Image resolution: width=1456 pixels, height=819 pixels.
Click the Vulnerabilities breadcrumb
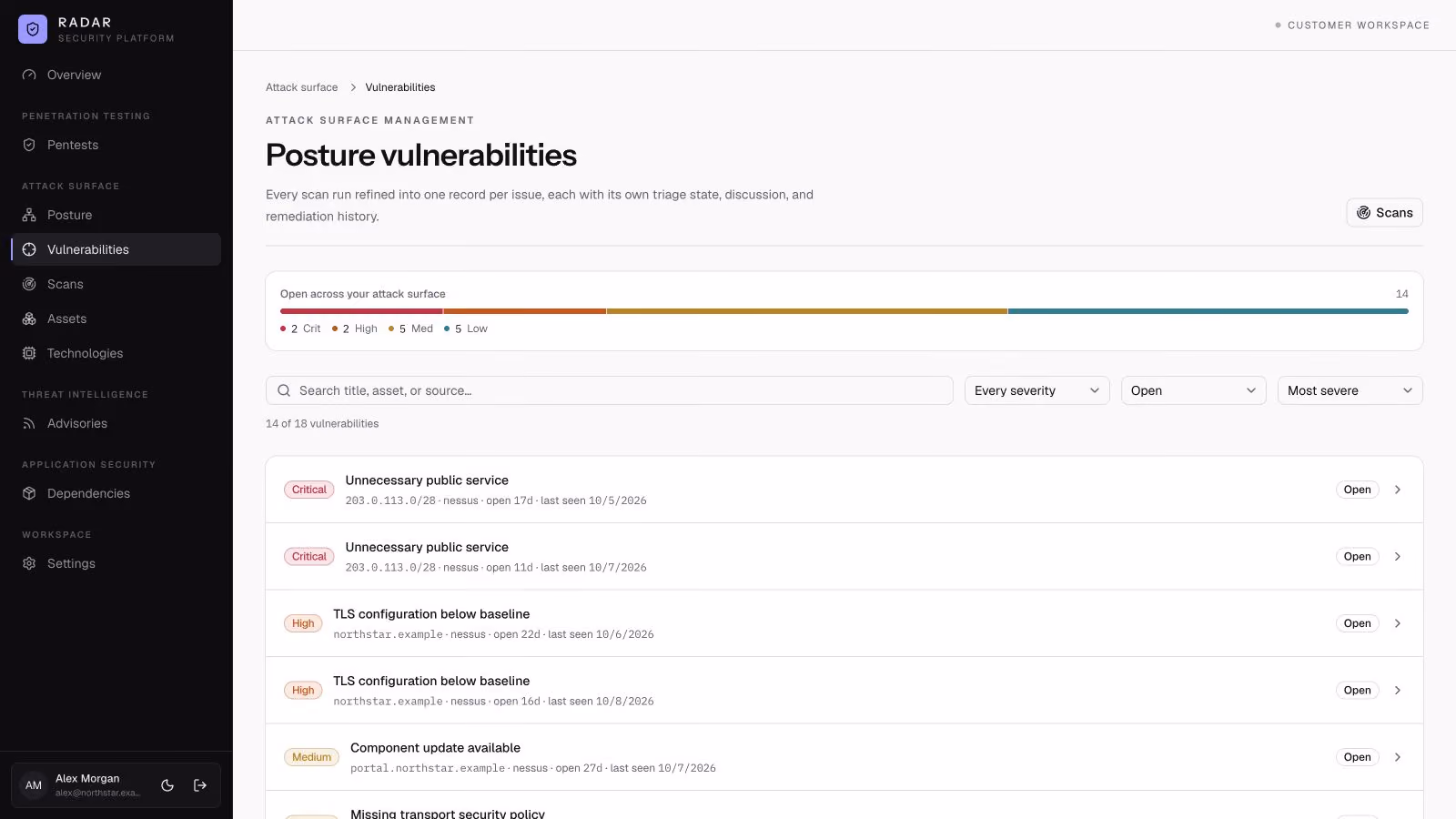400,87
